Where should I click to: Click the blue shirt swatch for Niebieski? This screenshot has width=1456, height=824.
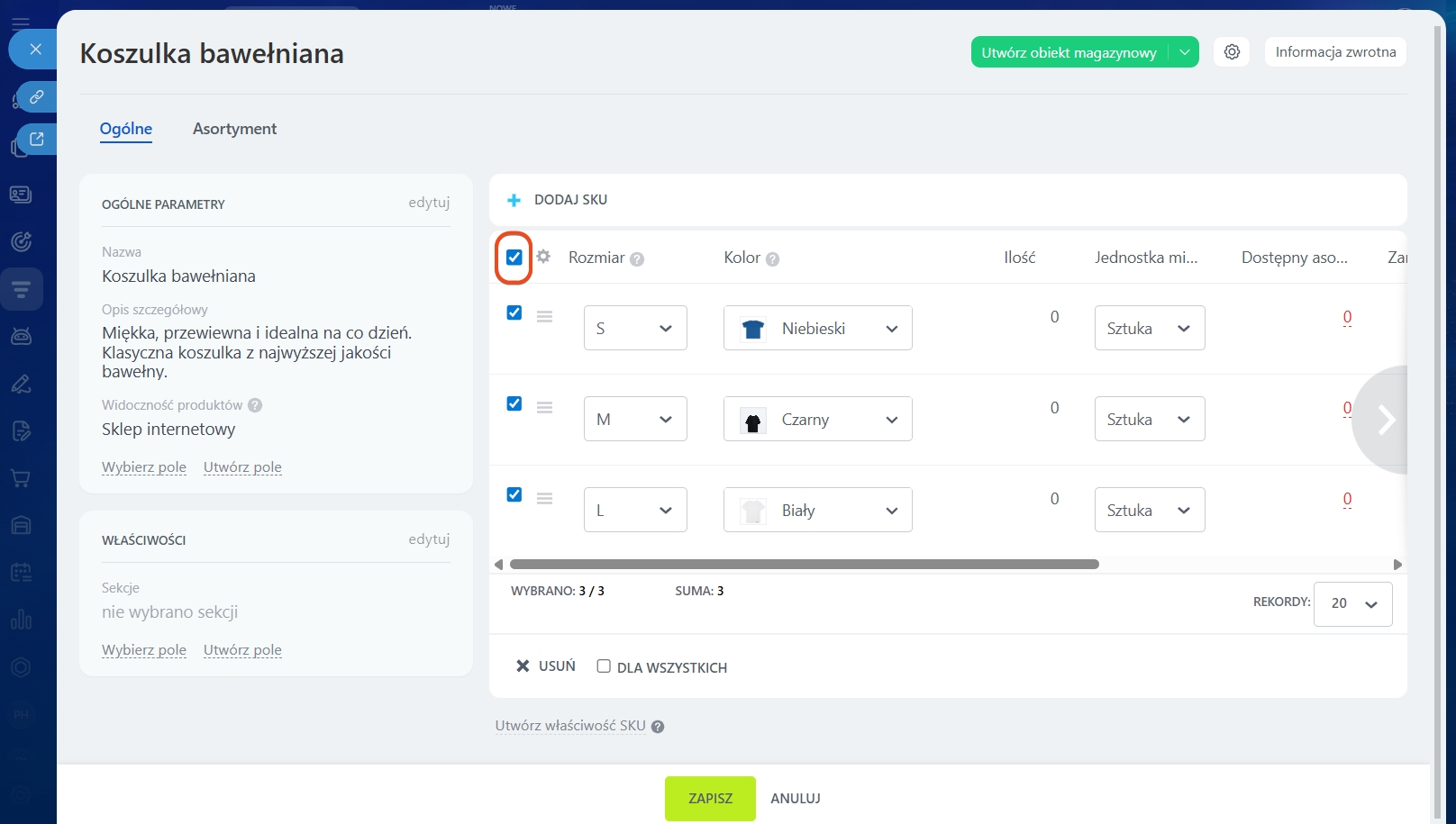752,330
